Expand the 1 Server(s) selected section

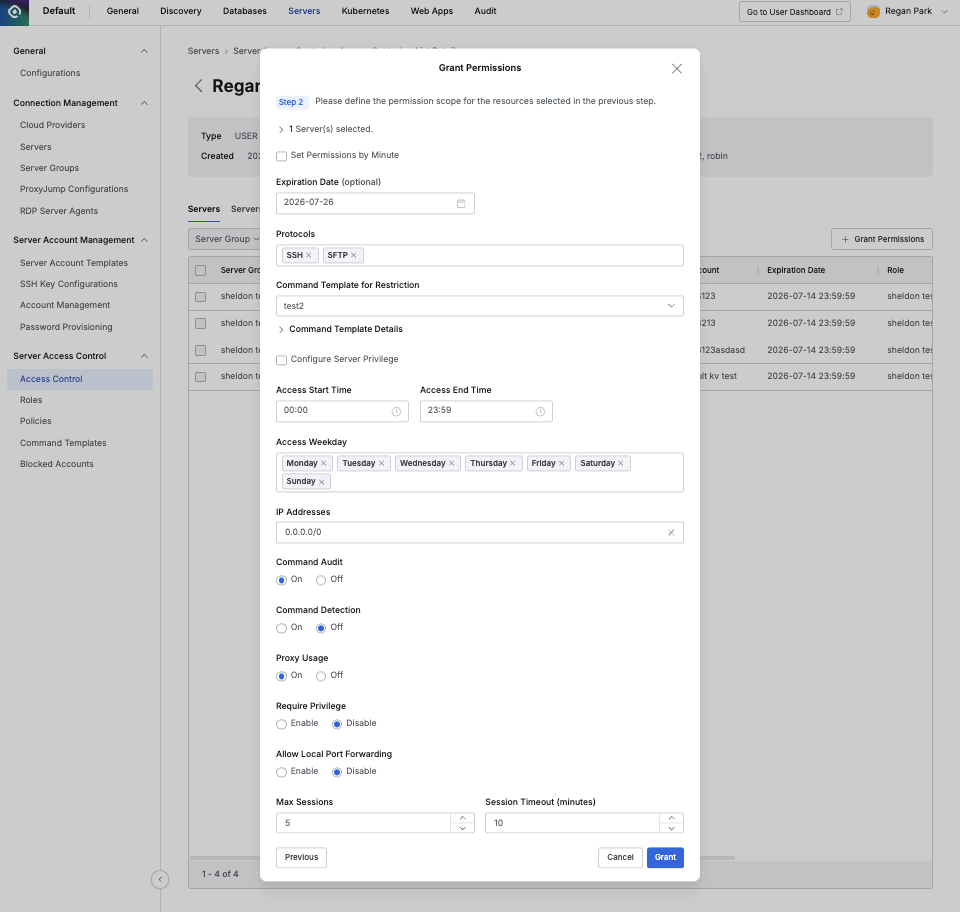281,130
